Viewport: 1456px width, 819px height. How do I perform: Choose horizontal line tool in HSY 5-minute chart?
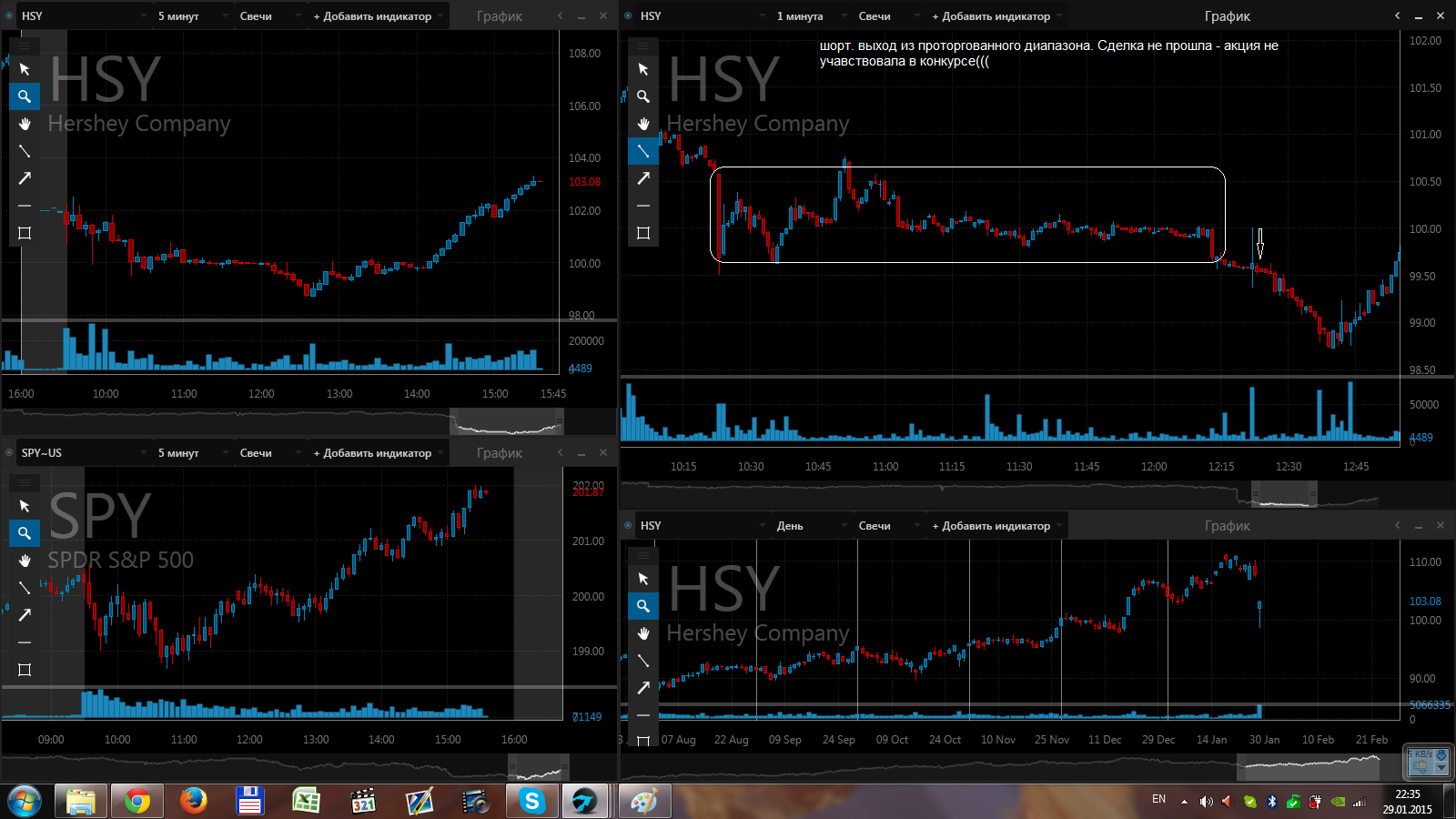pos(25,206)
